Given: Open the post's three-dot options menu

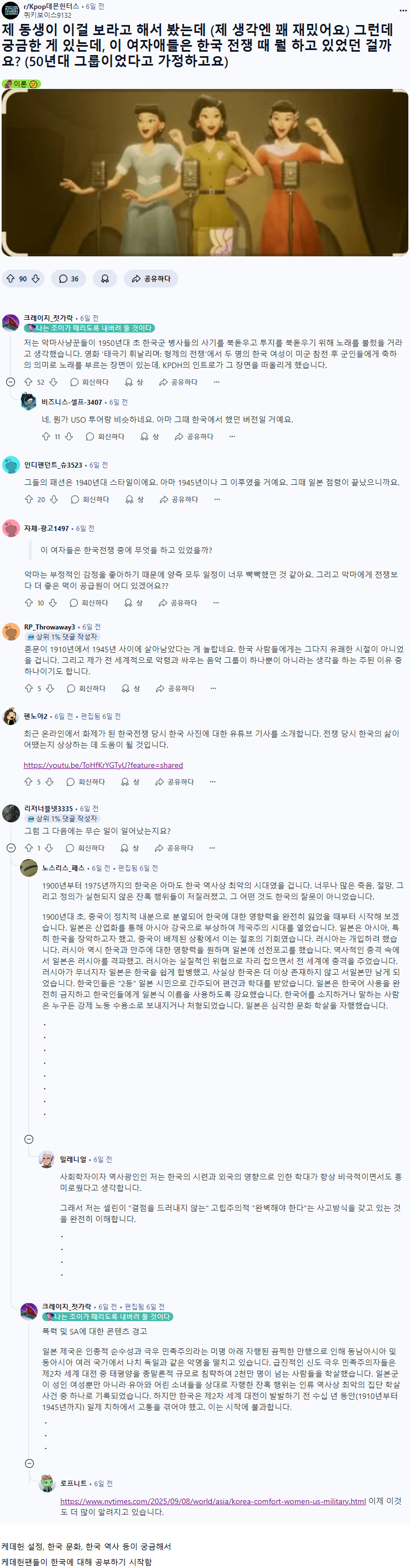Looking at the screenshot, I should click(x=403, y=11).
